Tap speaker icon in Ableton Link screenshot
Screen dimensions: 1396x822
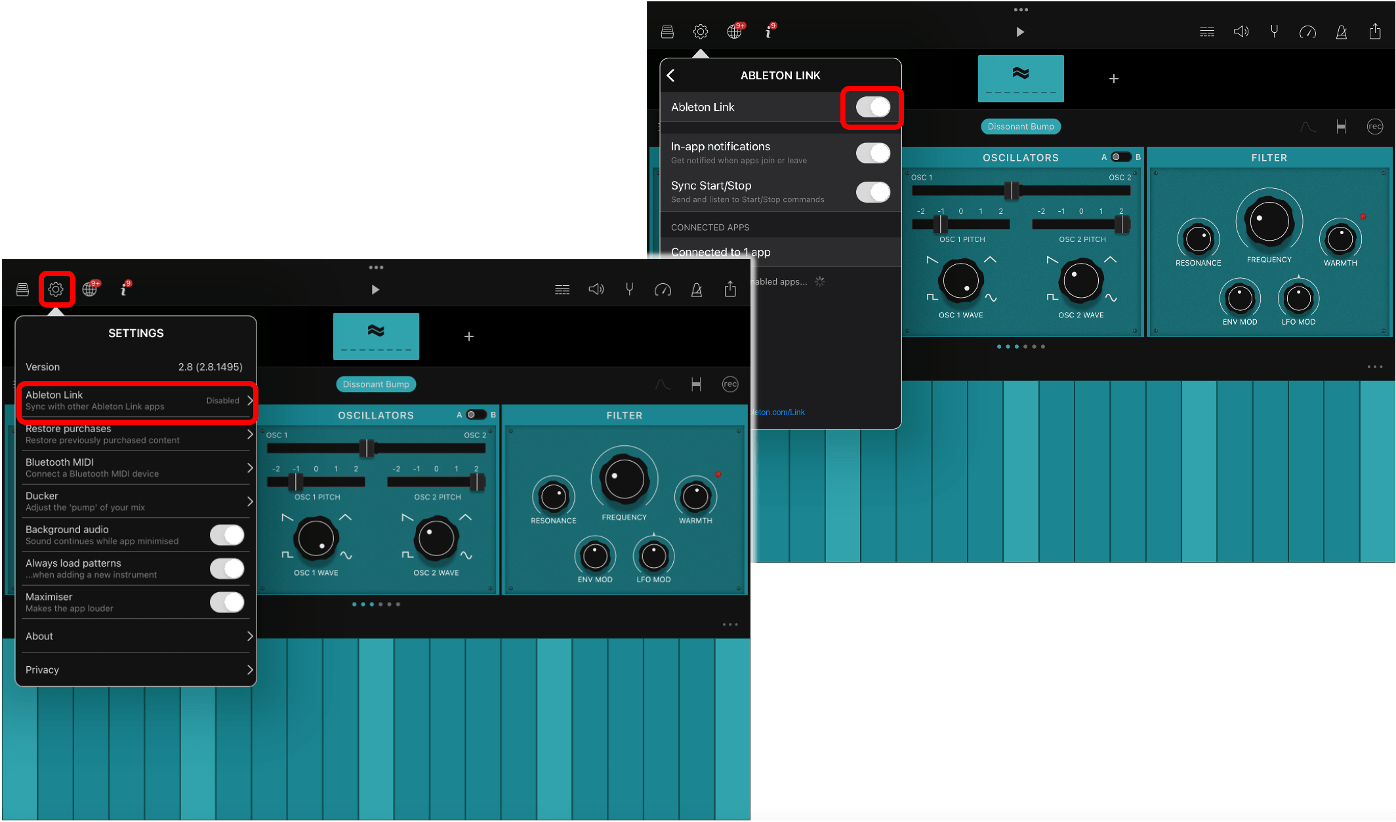pyautogui.click(x=1241, y=32)
